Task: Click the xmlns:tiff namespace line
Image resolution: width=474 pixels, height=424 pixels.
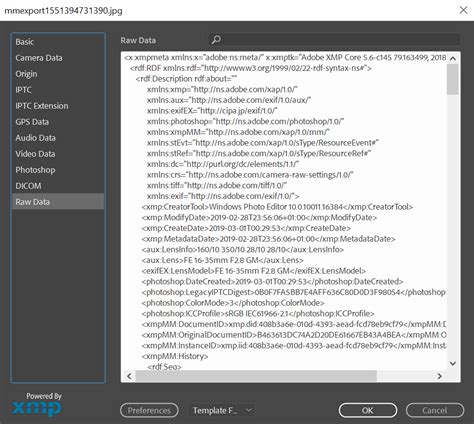Action: click(x=217, y=185)
